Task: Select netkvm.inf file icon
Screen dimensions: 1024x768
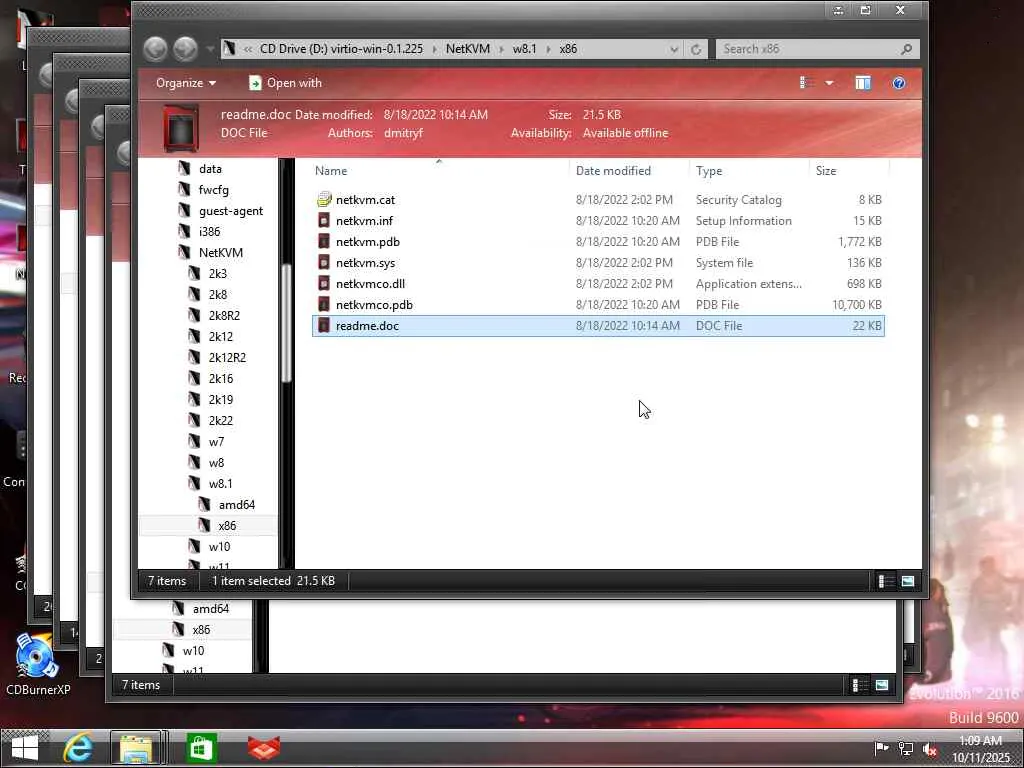Action: click(x=324, y=221)
